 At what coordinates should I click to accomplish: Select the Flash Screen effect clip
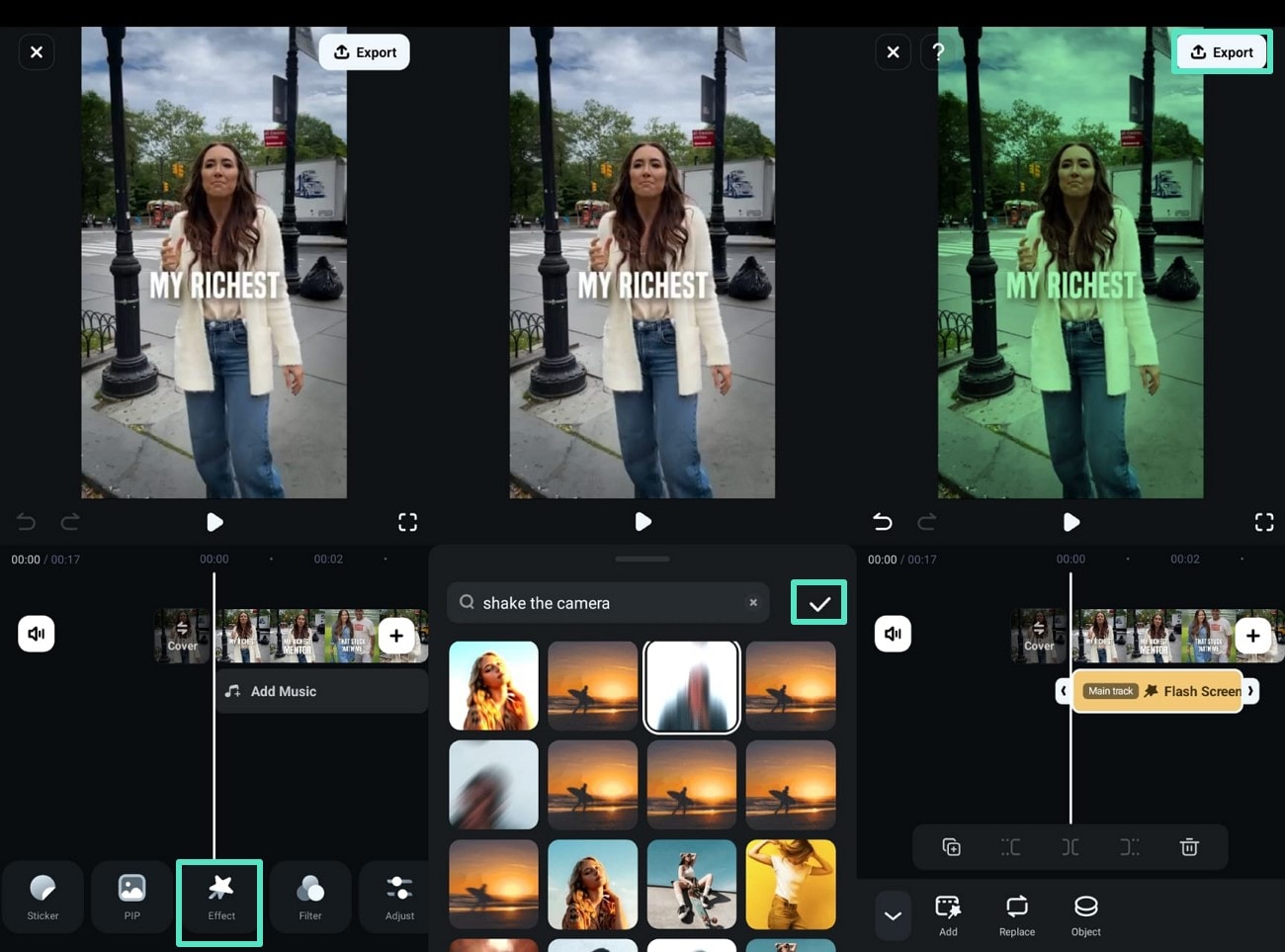(1157, 691)
